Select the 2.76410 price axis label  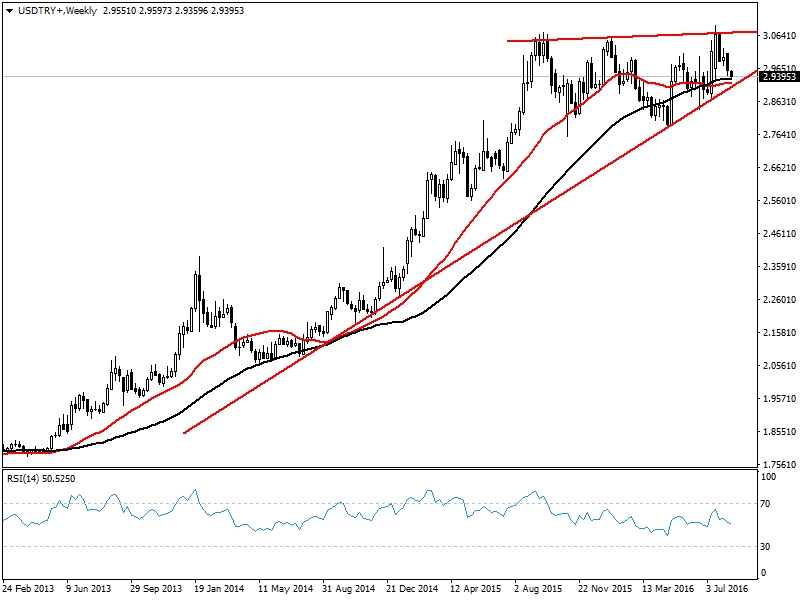click(x=780, y=135)
